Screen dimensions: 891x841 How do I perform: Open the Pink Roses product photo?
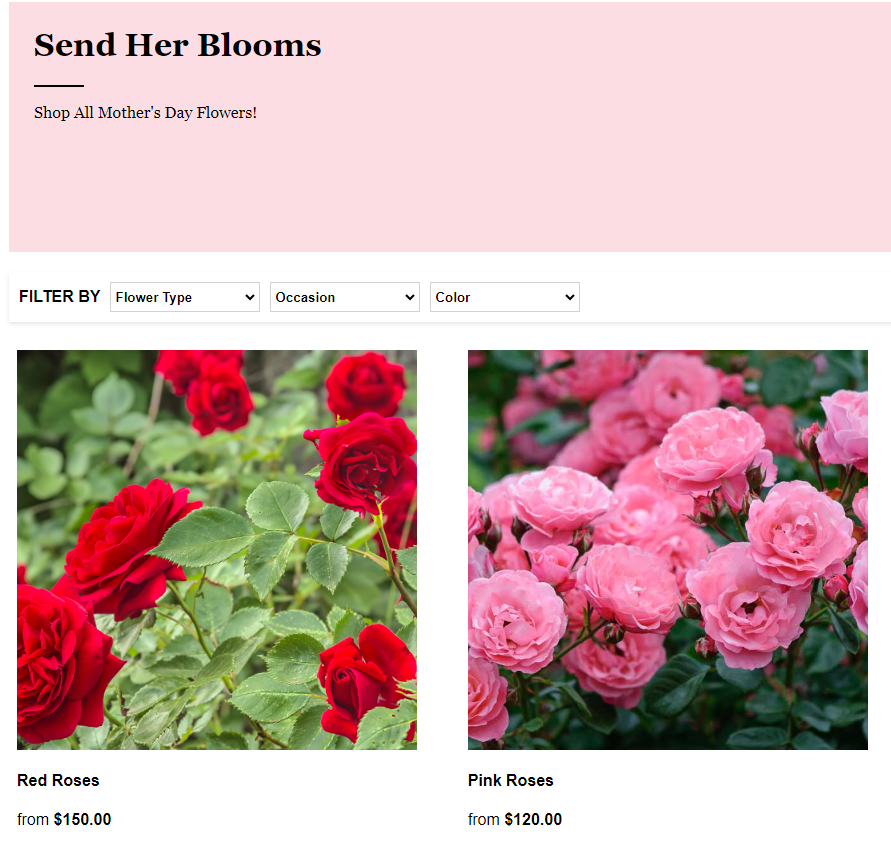coord(668,549)
